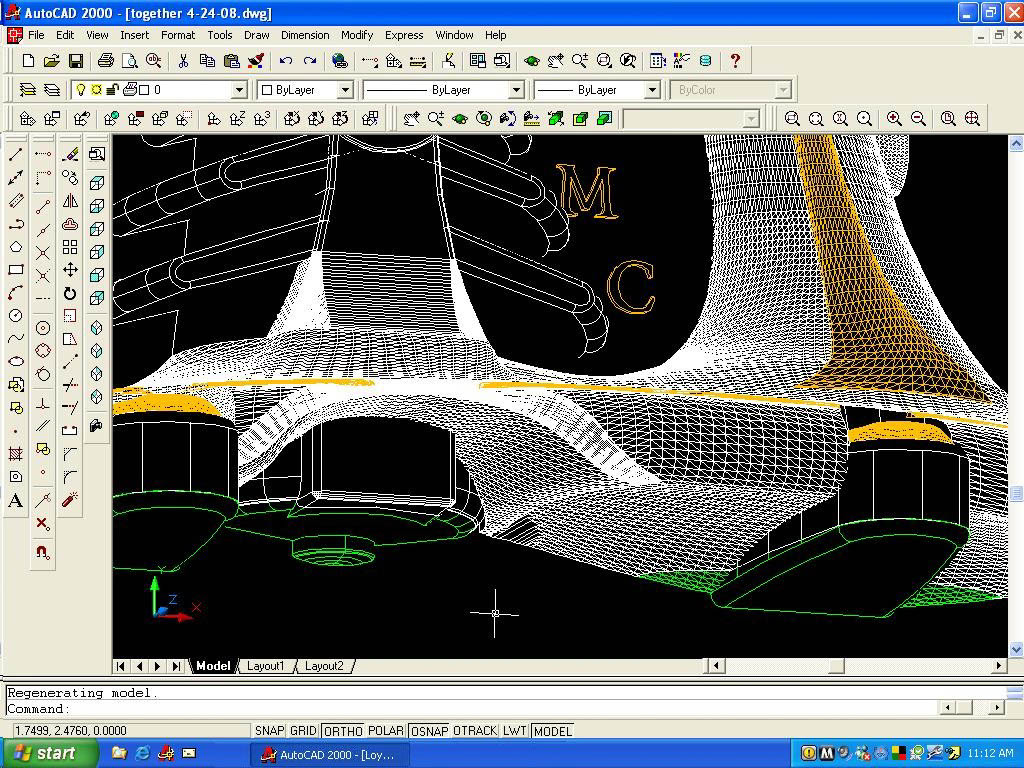Switch to the Layout1 tab
Viewport: 1024px width, 768px height.
click(x=266, y=664)
